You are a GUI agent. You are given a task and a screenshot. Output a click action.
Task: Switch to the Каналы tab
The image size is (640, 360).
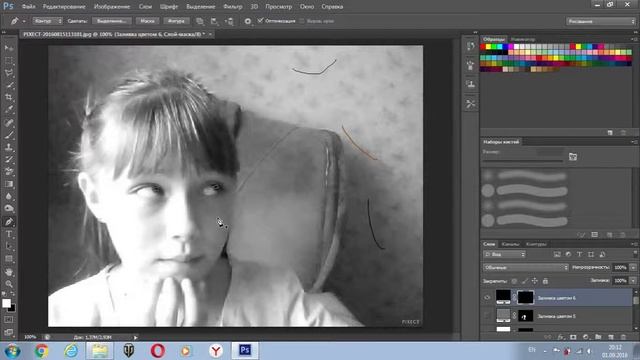click(510, 244)
